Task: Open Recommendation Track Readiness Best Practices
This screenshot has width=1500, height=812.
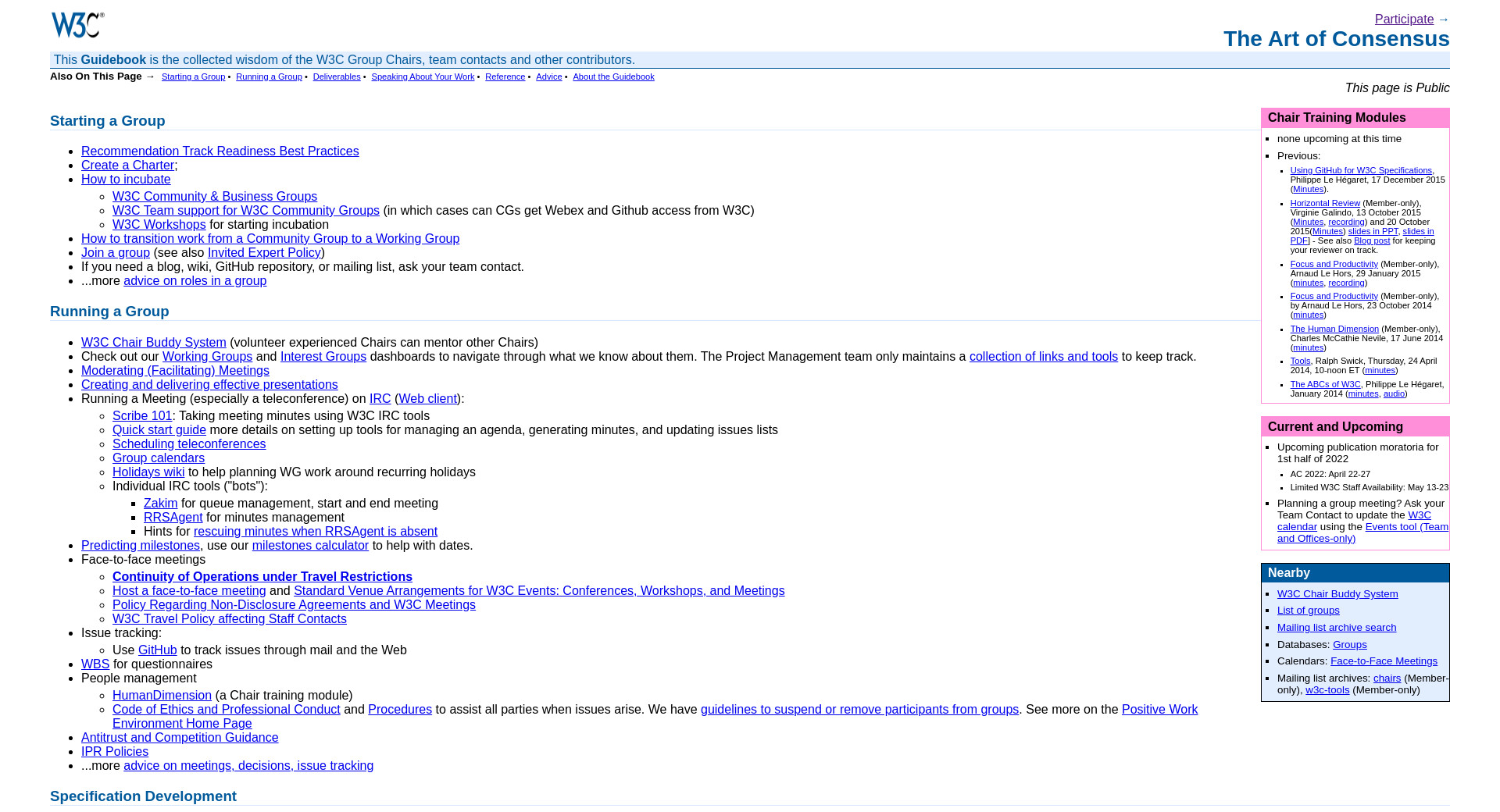Action: 220,151
